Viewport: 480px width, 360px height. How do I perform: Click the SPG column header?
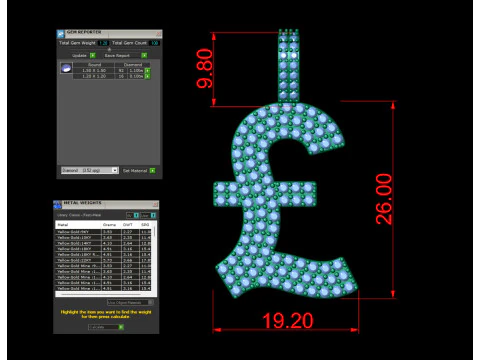(145, 225)
